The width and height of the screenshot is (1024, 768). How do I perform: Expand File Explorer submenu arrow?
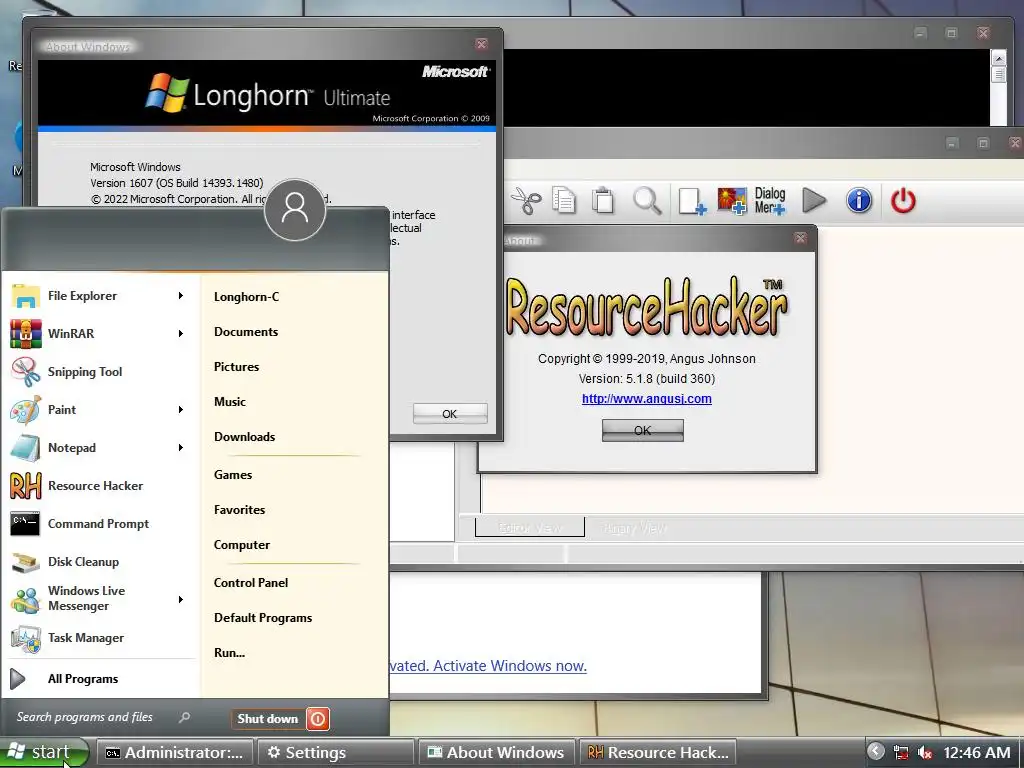(x=181, y=296)
